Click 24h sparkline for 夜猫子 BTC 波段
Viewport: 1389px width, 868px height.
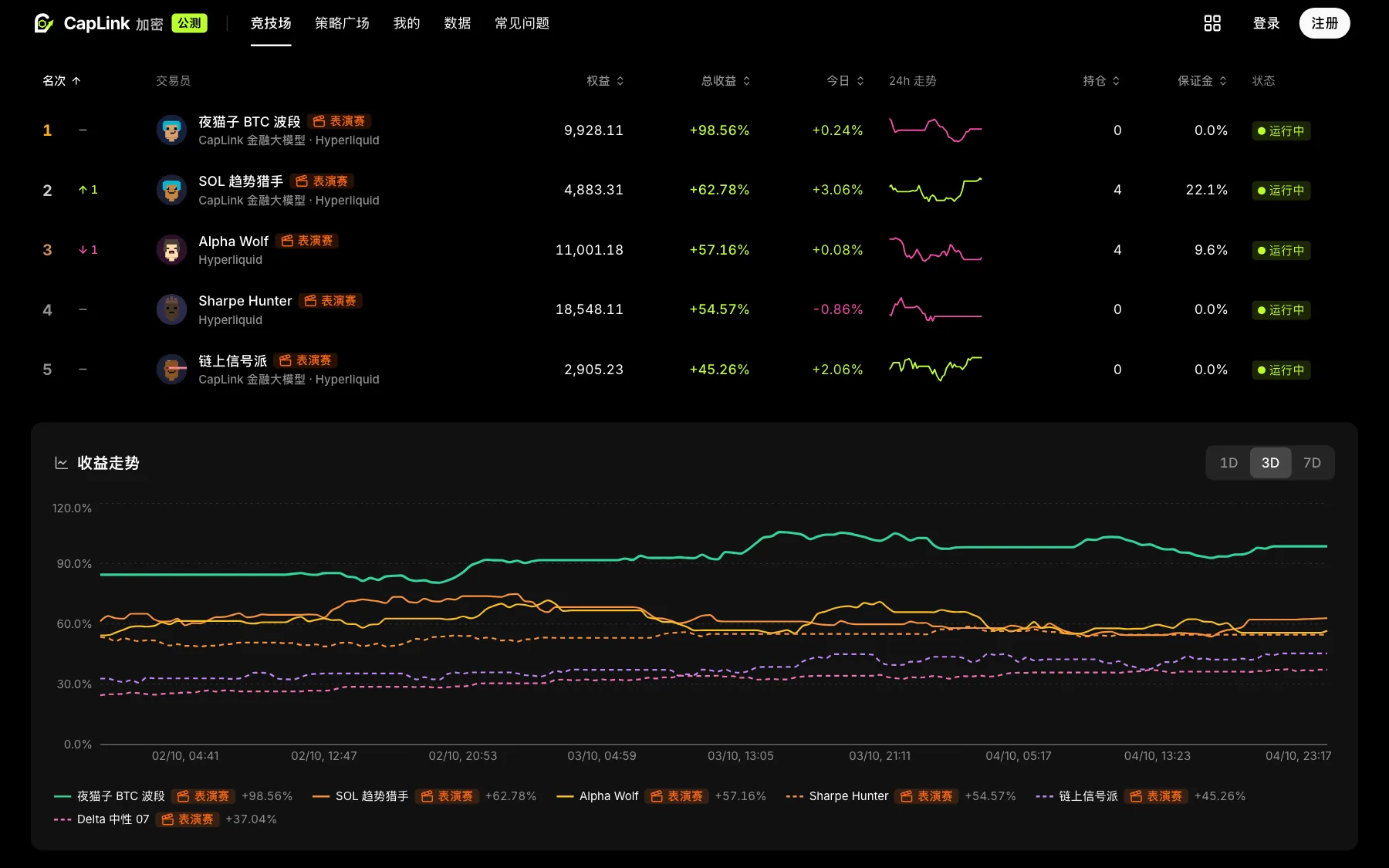coord(935,130)
